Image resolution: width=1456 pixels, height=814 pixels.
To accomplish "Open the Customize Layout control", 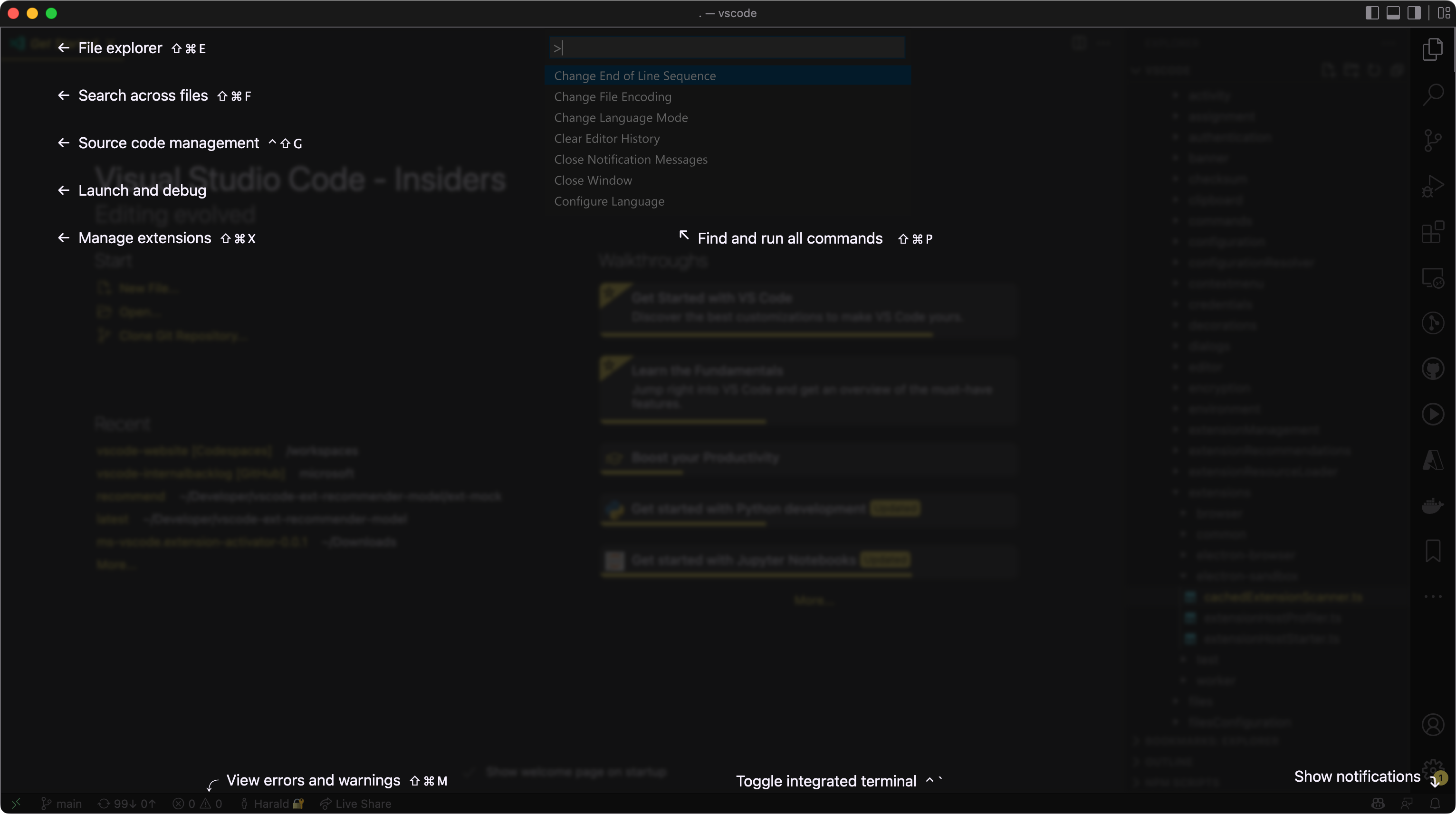I will pyautogui.click(x=1442, y=13).
